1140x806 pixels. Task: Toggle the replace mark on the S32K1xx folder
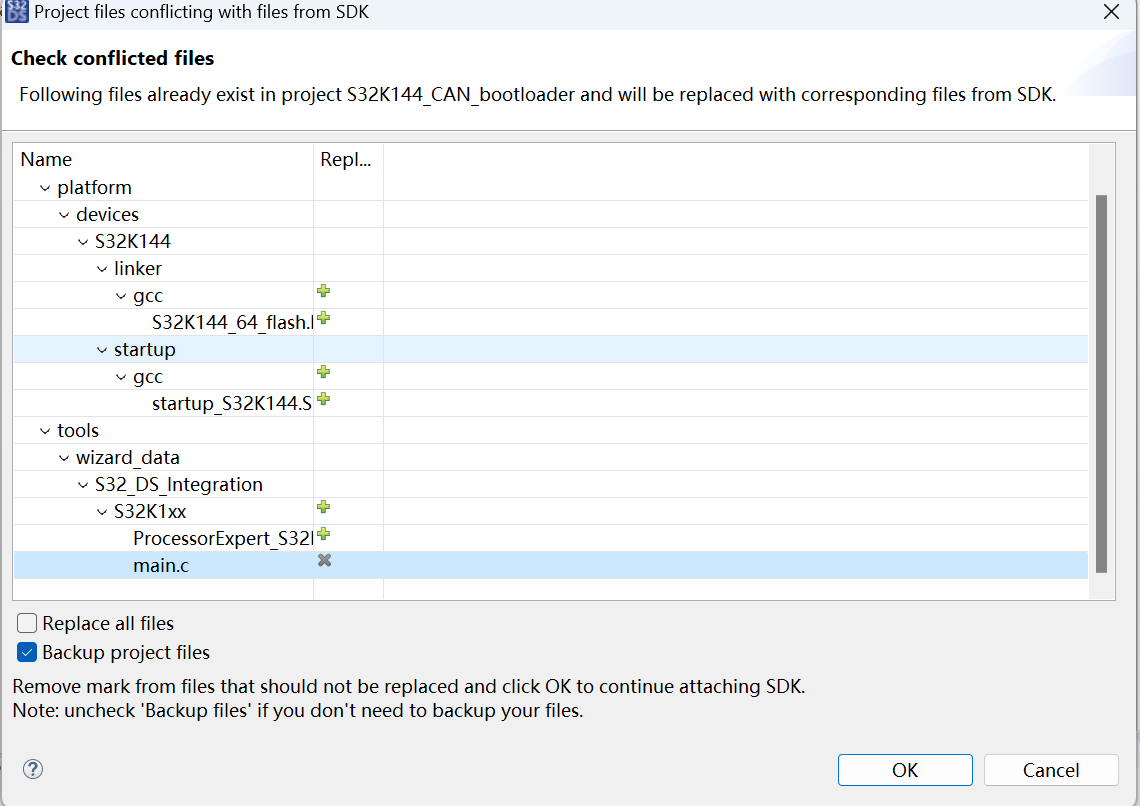pos(323,507)
